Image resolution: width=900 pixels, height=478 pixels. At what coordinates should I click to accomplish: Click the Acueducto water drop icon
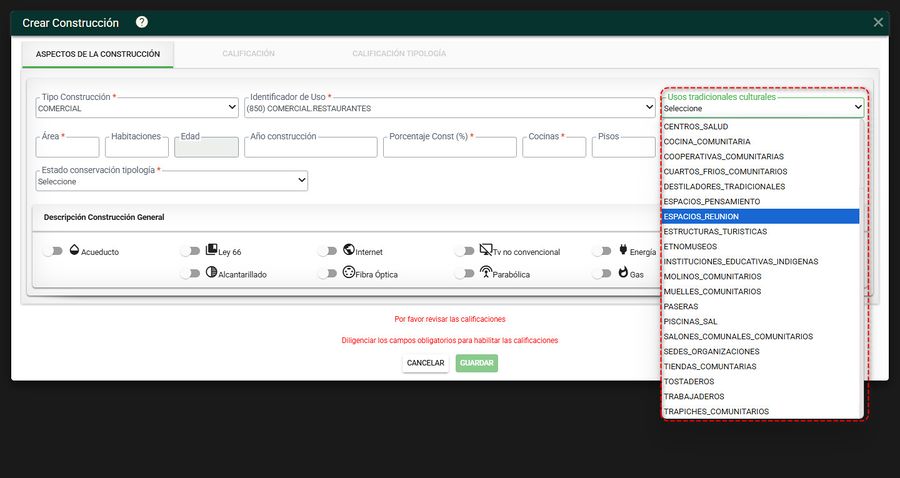75,250
